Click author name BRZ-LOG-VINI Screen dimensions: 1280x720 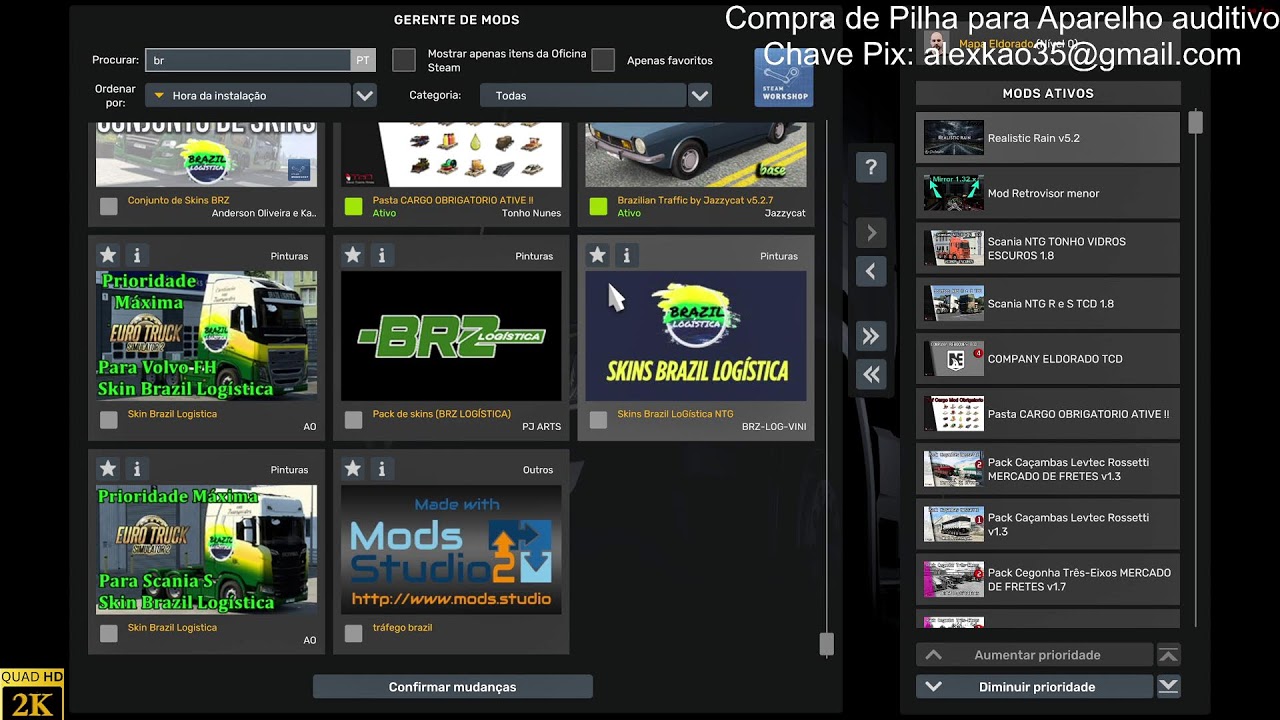(774, 427)
